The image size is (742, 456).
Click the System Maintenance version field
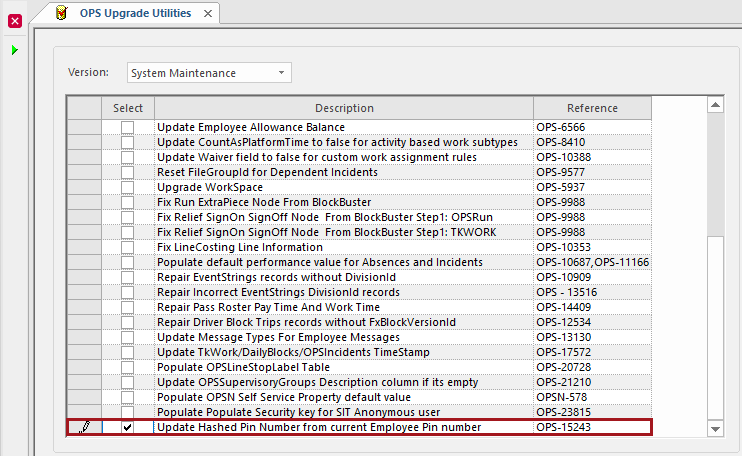click(x=209, y=73)
